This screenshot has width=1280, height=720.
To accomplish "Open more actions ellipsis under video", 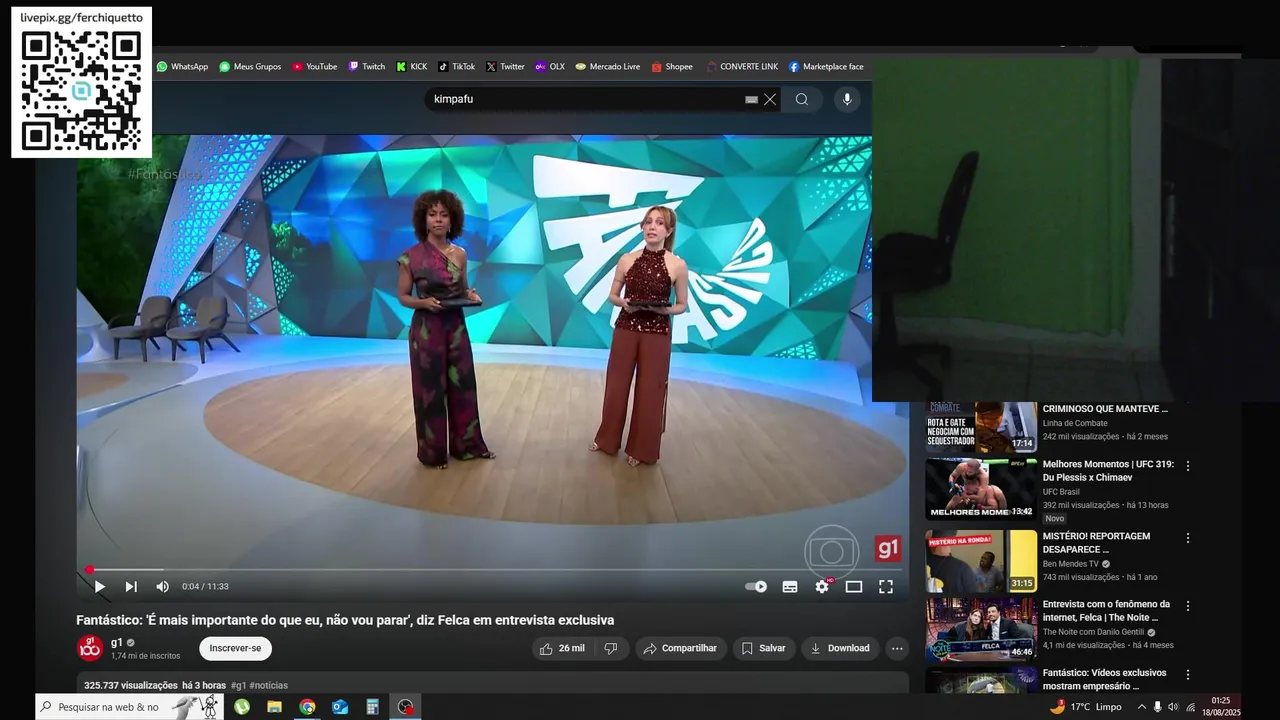I will 897,648.
